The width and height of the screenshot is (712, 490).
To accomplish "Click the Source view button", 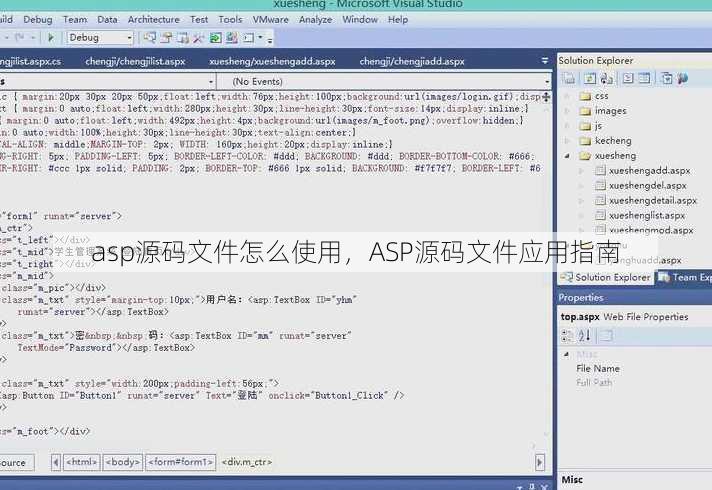I will pos(15,463).
